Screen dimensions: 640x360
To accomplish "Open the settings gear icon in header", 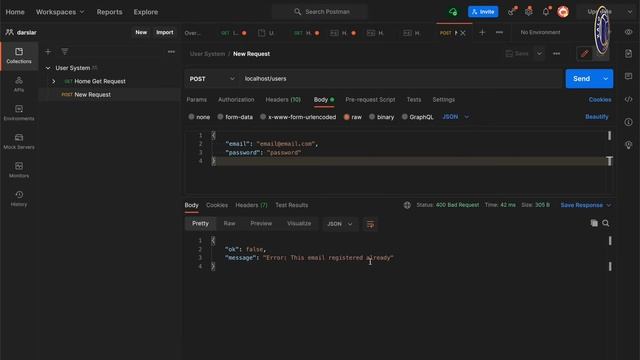I will point(529,12).
